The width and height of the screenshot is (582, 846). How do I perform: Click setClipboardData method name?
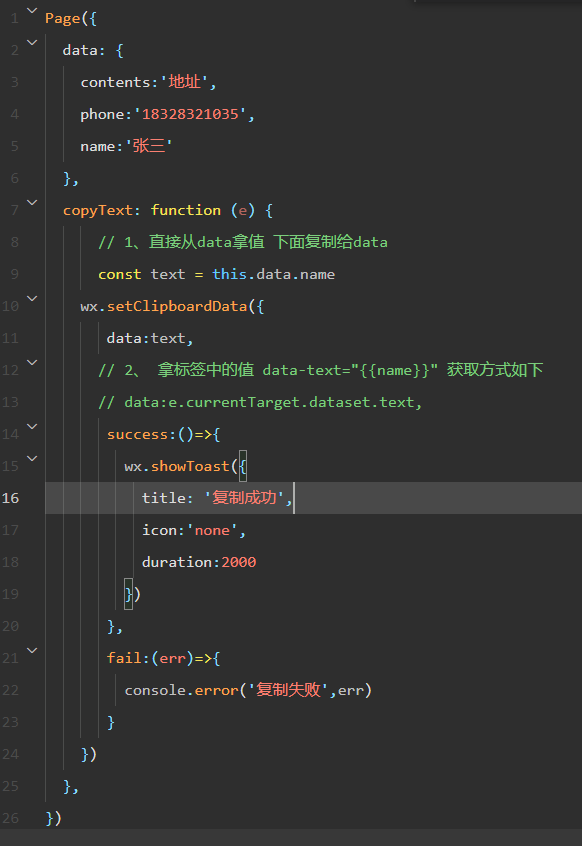click(x=177, y=306)
